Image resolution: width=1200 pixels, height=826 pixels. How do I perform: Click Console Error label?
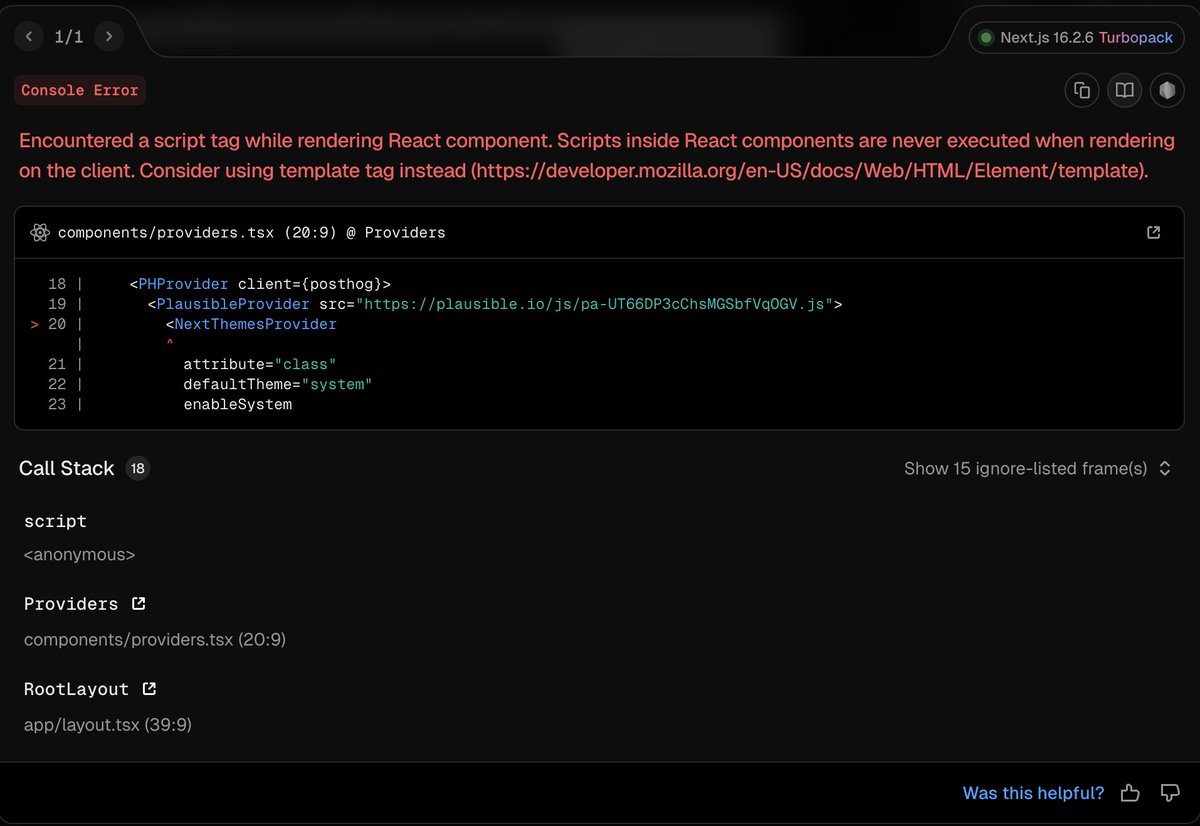(80, 90)
